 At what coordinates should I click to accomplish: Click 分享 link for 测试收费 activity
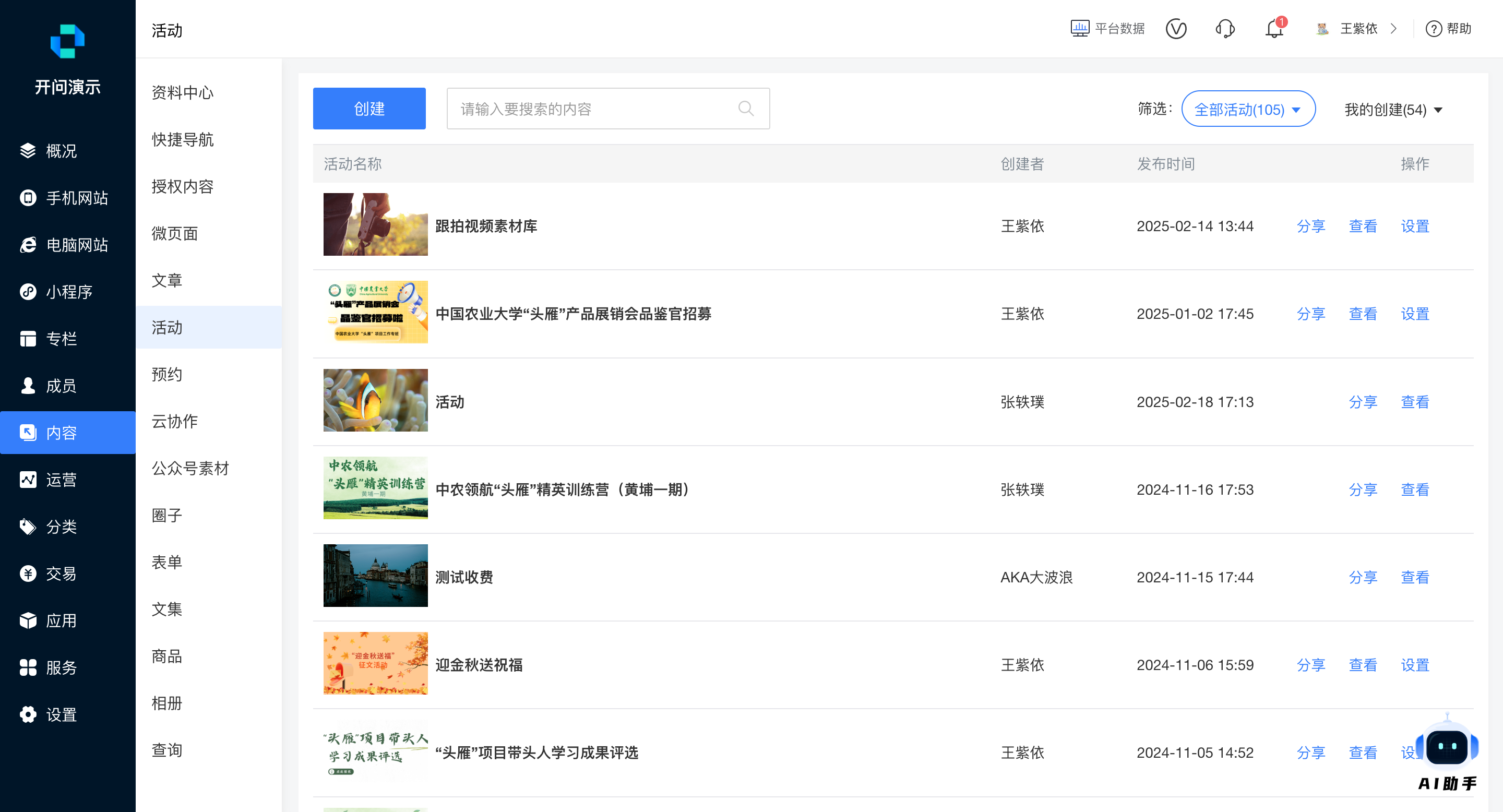coord(1363,578)
